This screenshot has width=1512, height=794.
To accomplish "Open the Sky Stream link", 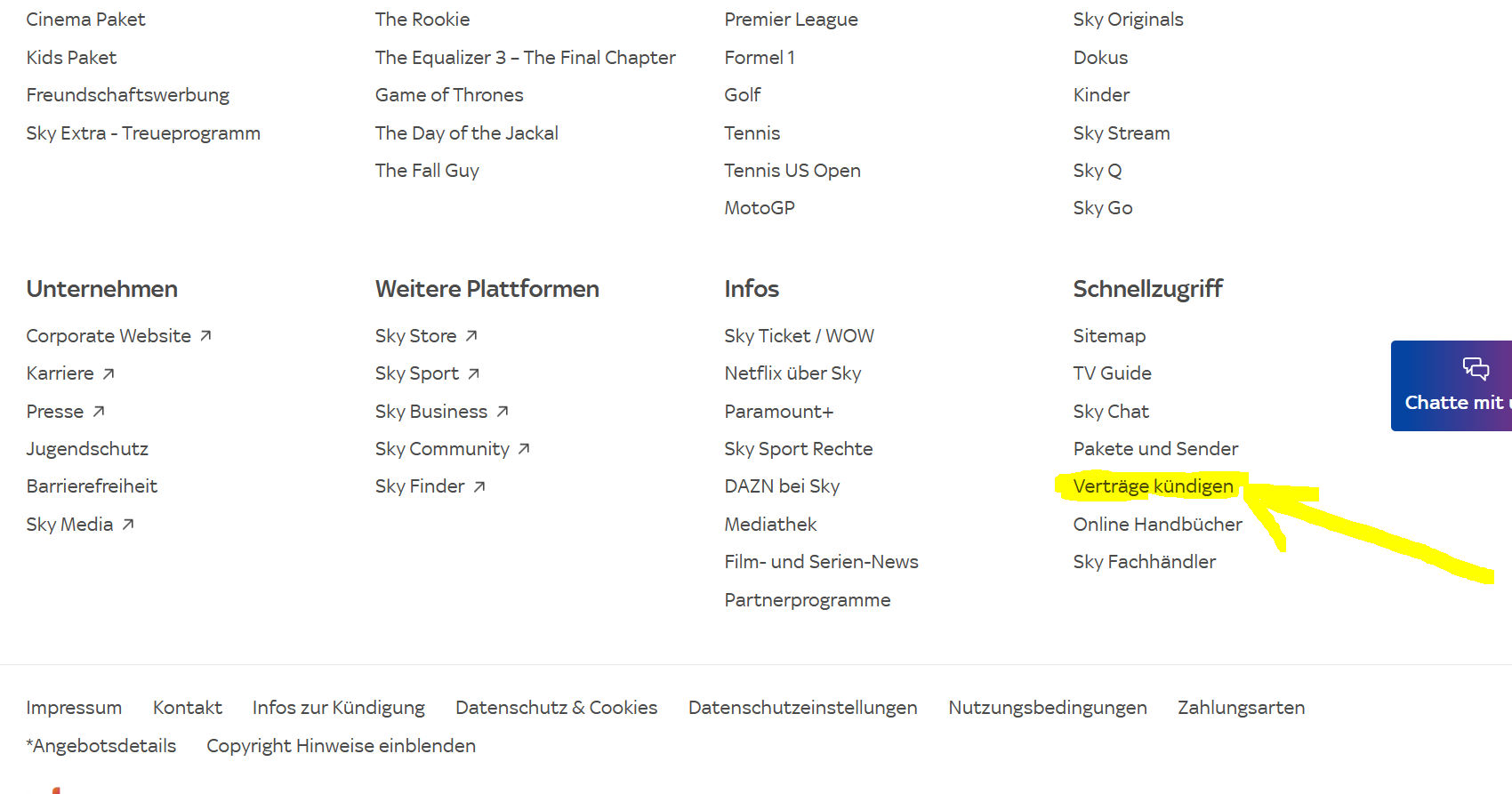I will pyautogui.click(x=1121, y=133).
